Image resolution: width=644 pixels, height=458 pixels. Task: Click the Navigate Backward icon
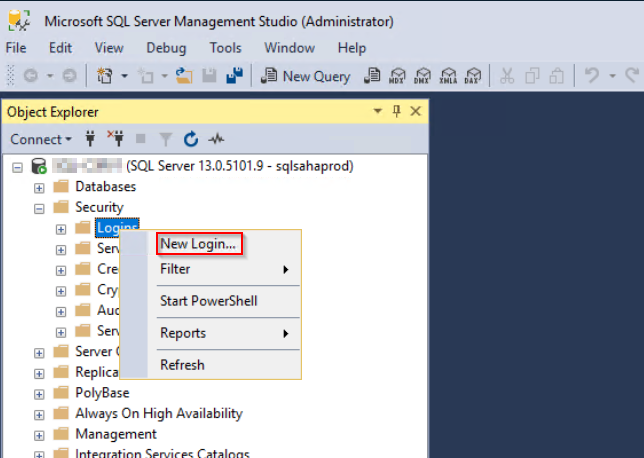tap(31, 76)
